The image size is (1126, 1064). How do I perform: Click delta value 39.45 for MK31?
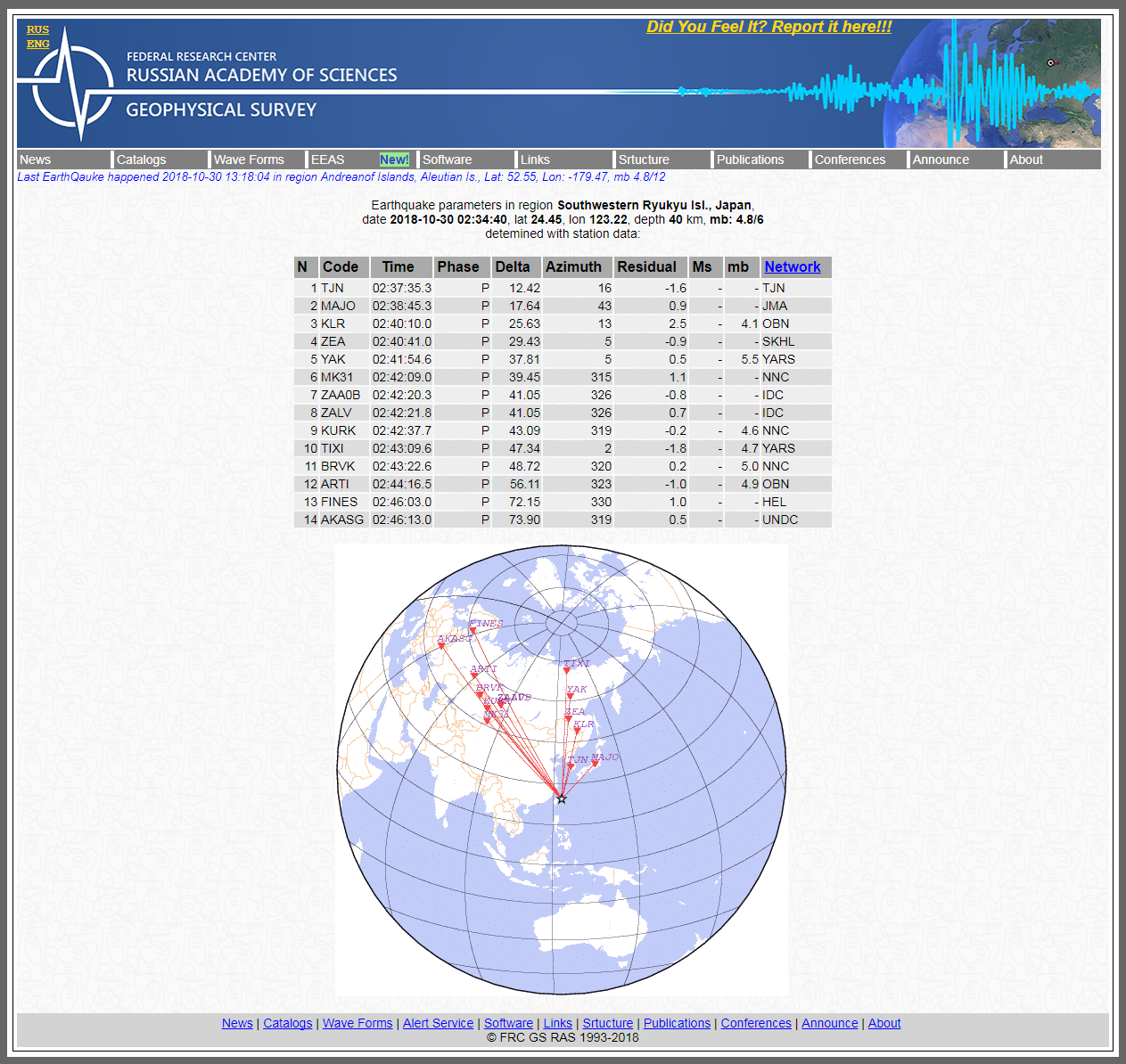pyautogui.click(x=525, y=377)
